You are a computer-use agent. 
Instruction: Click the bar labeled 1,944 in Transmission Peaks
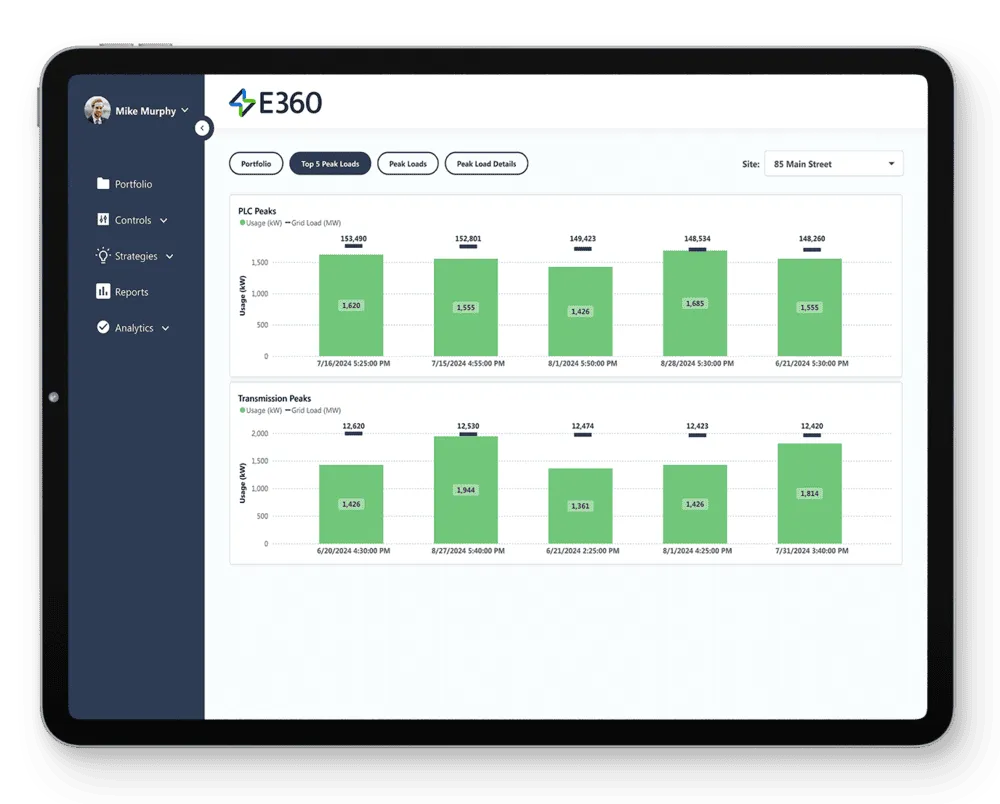coord(465,490)
